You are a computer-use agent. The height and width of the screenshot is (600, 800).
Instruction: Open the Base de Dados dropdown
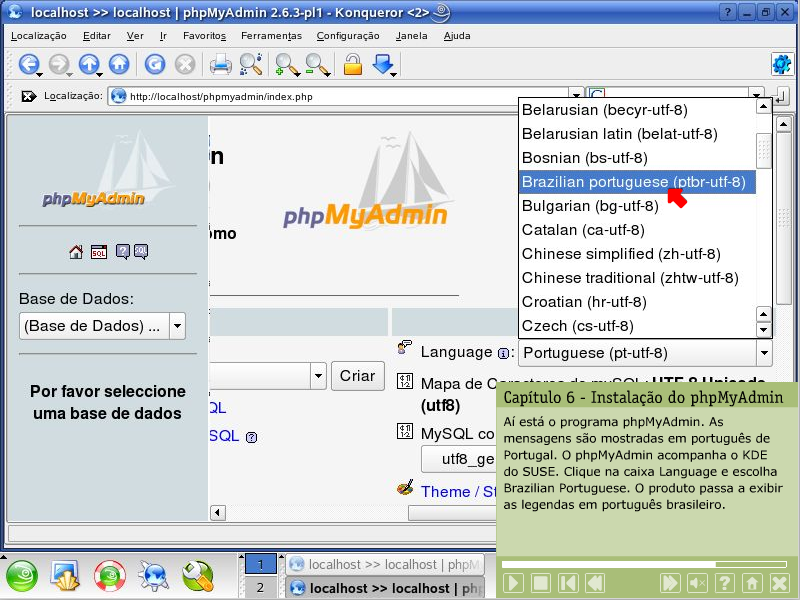(102, 326)
